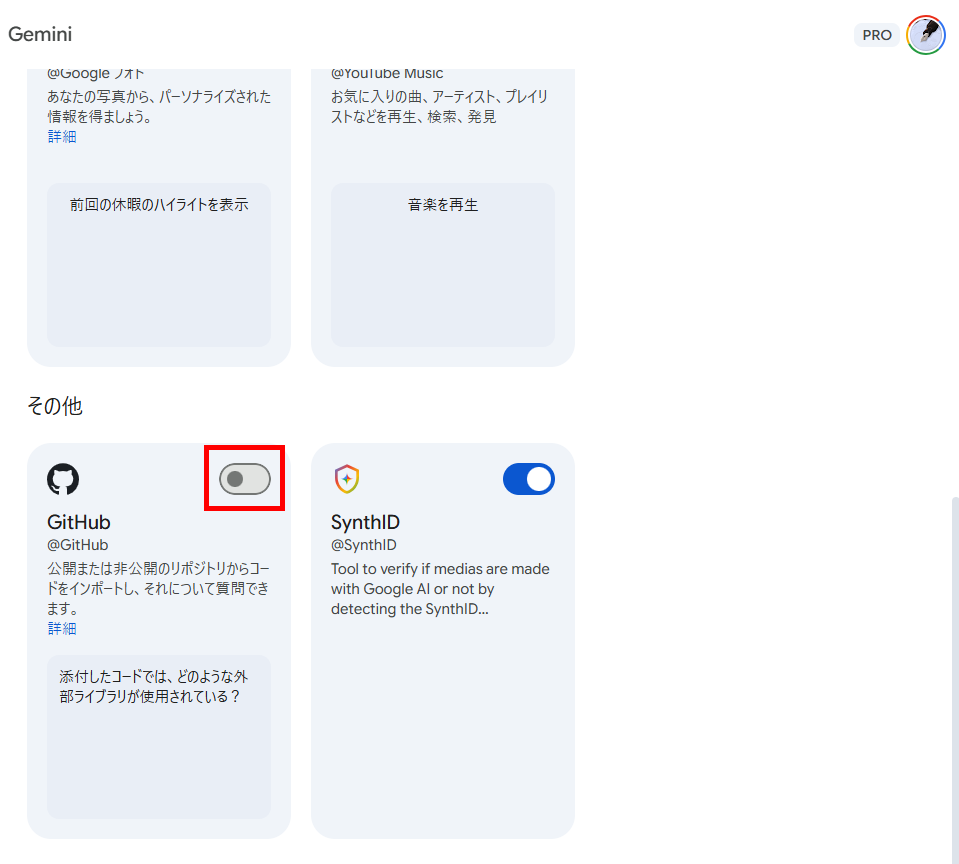The image size is (959, 864).
Task: Click the @SynthID handle text
Action: [364, 545]
